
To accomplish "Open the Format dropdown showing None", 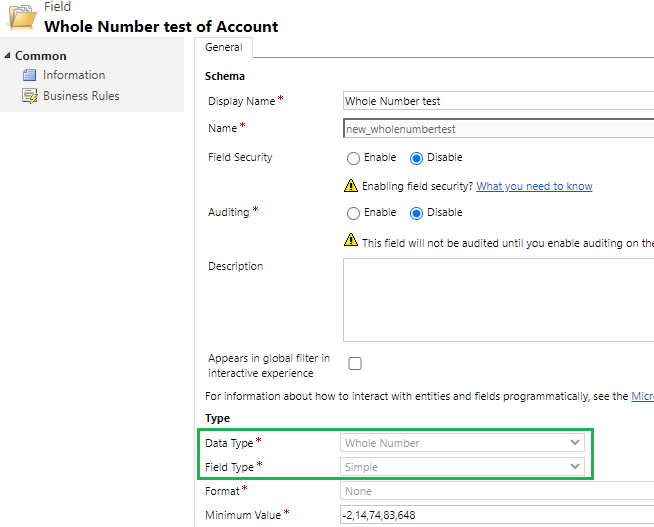I will pyautogui.click(x=497, y=491).
